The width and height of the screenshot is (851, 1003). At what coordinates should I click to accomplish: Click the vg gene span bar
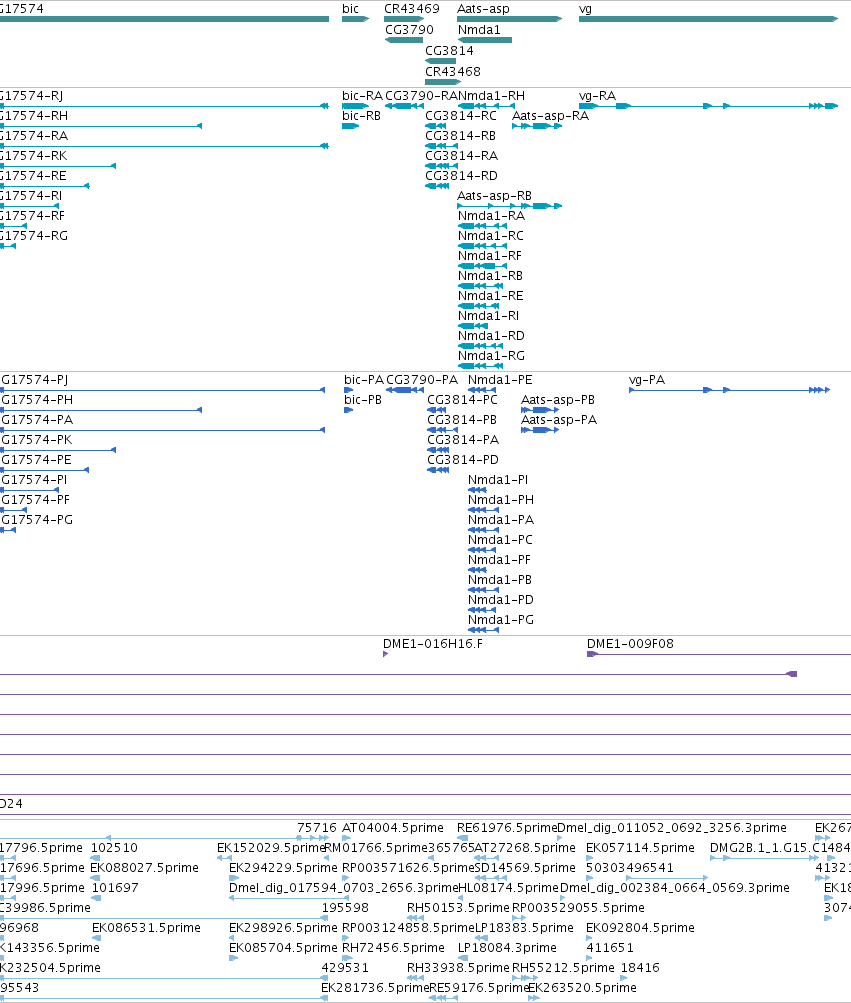708,19
